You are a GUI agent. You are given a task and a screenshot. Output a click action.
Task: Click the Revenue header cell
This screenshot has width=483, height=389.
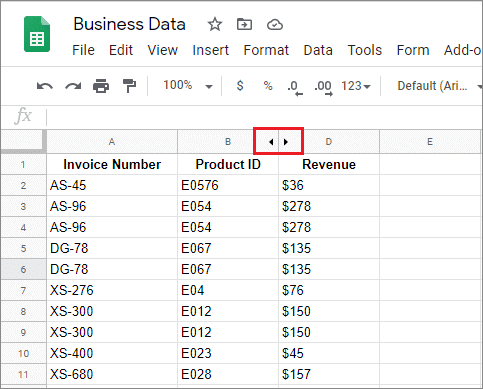[329, 164]
